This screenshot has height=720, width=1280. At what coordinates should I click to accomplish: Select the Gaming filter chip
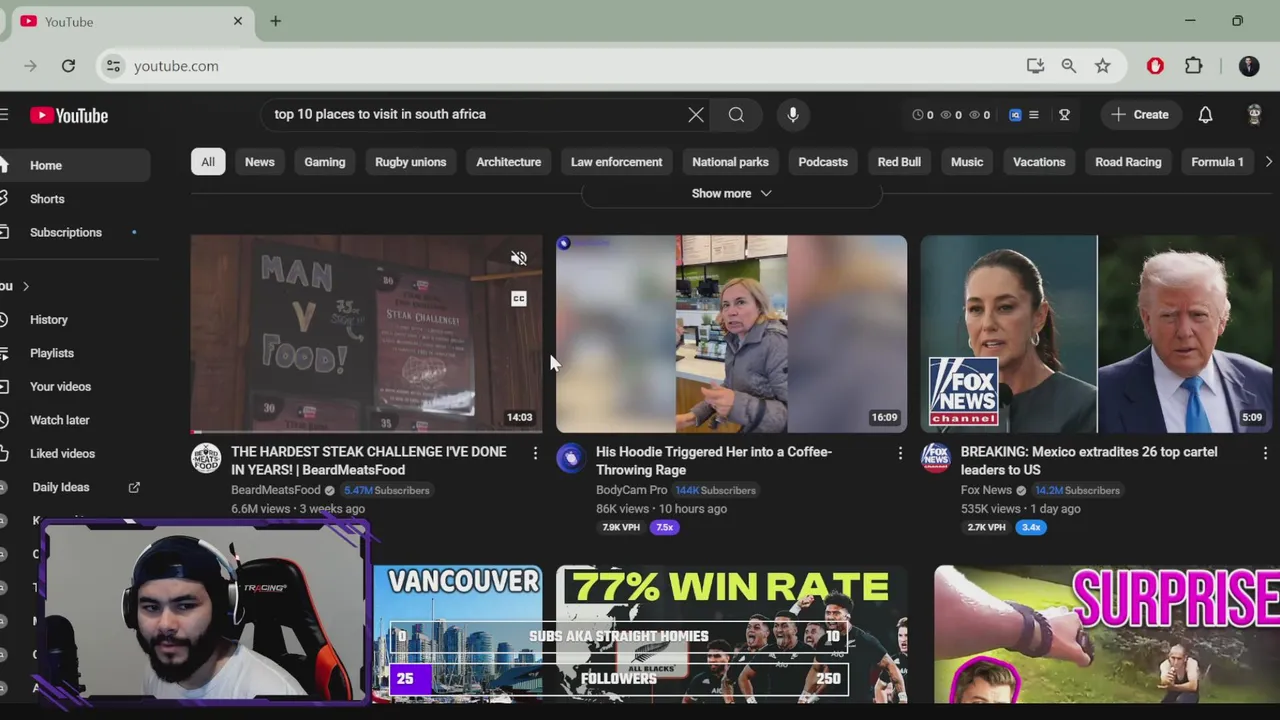pos(325,162)
